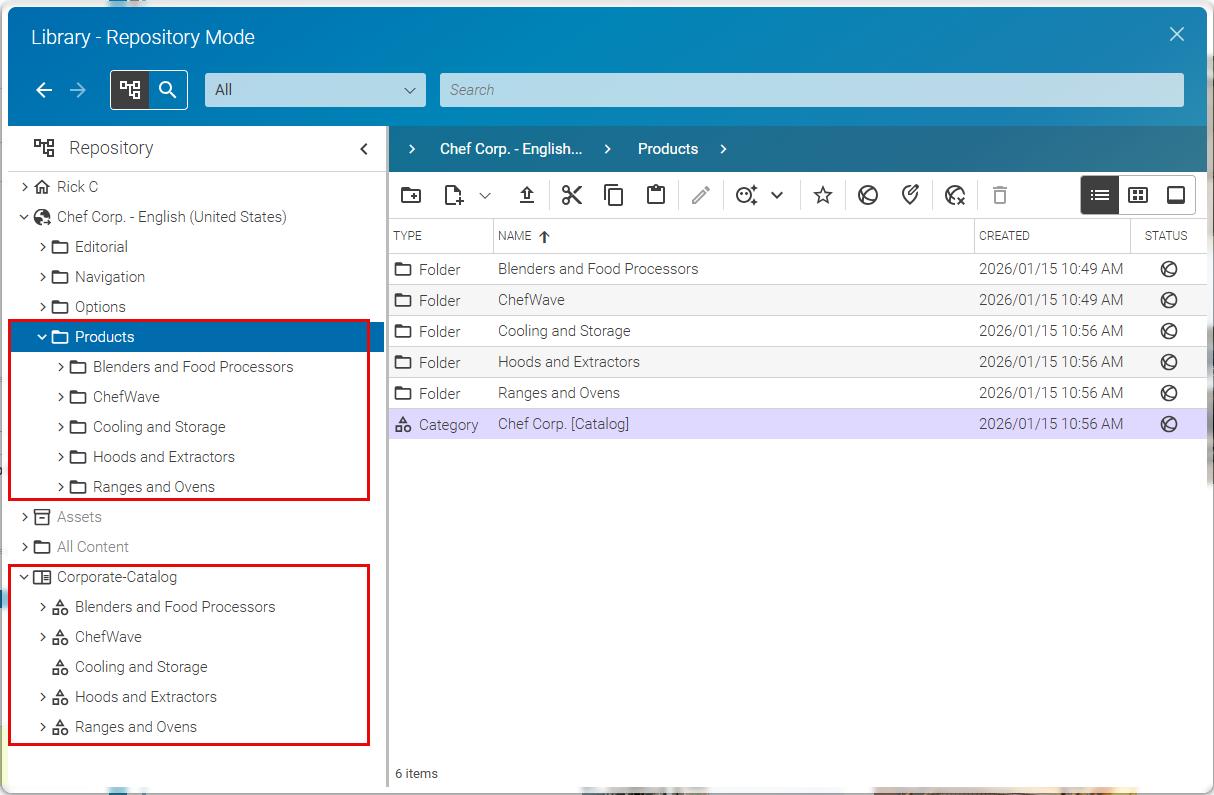The image size is (1214, 795).
Task: Enable list view layout
Action: 1100,194
